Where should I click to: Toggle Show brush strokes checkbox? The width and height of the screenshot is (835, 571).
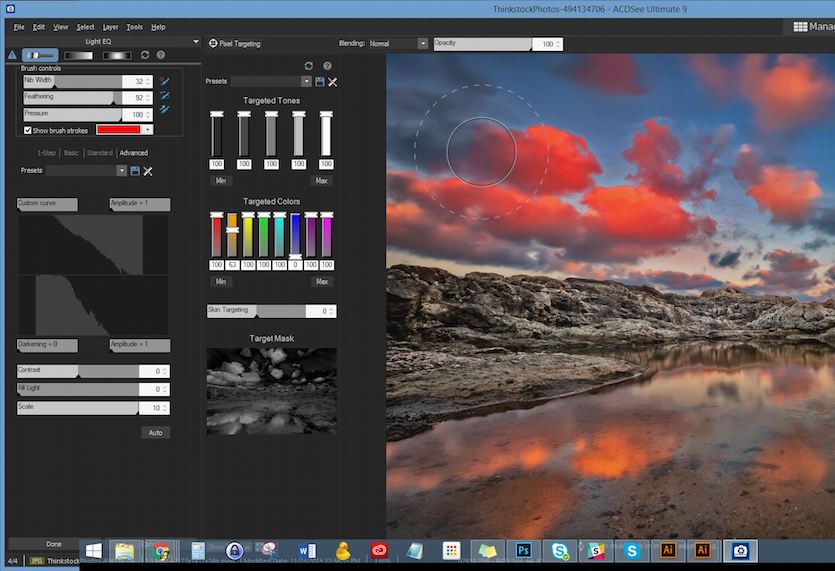pos(28,130)
